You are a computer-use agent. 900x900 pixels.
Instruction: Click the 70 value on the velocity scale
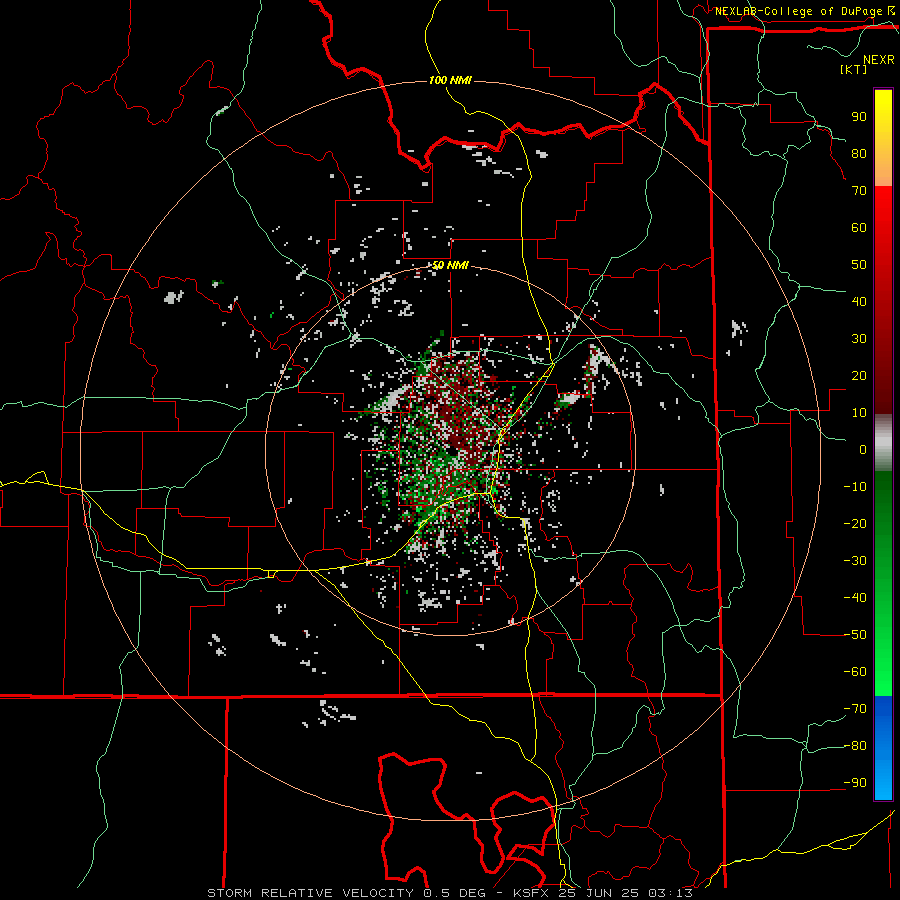(859, 191)
